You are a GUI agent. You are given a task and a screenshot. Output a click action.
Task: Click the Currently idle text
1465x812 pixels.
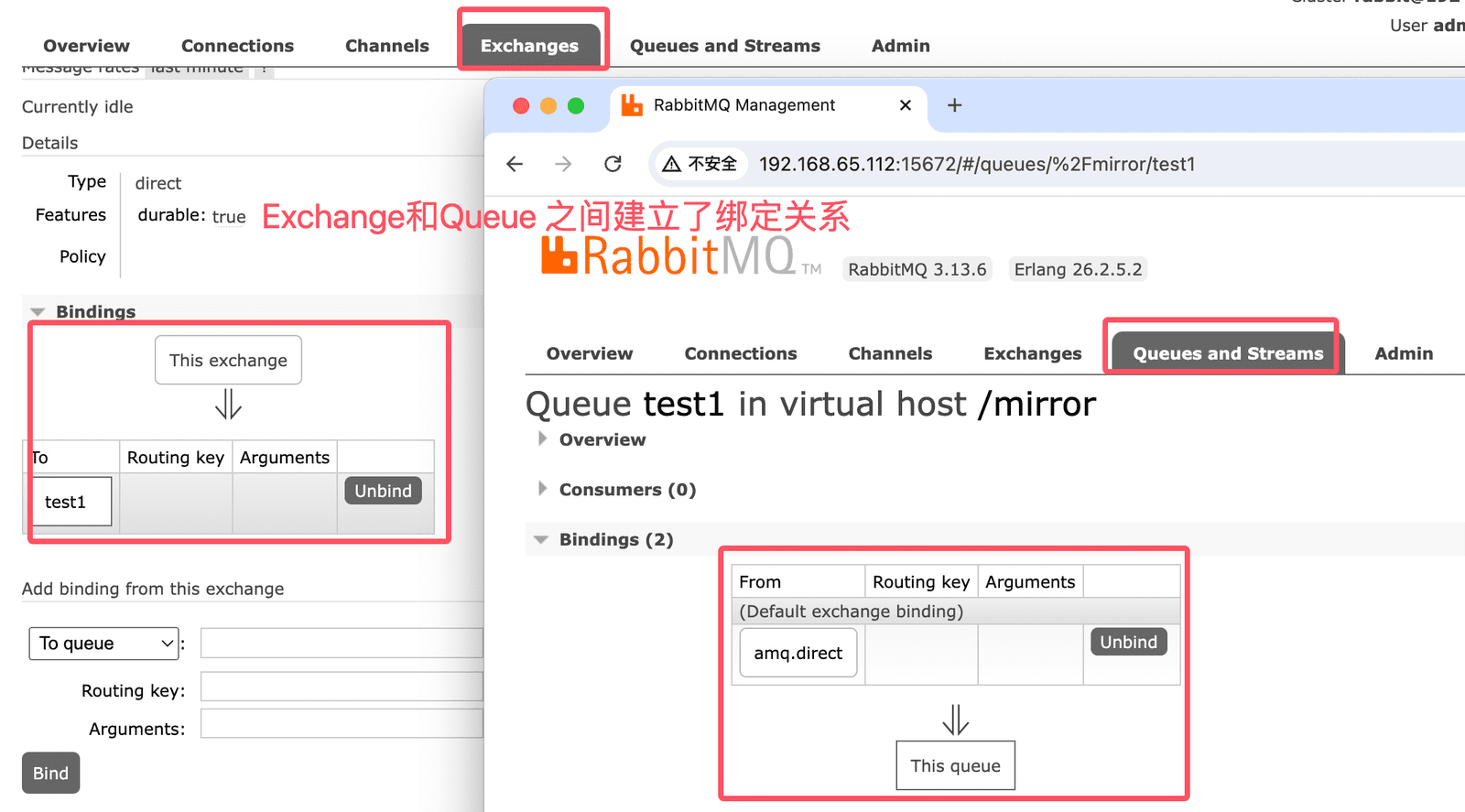[78, 107]
